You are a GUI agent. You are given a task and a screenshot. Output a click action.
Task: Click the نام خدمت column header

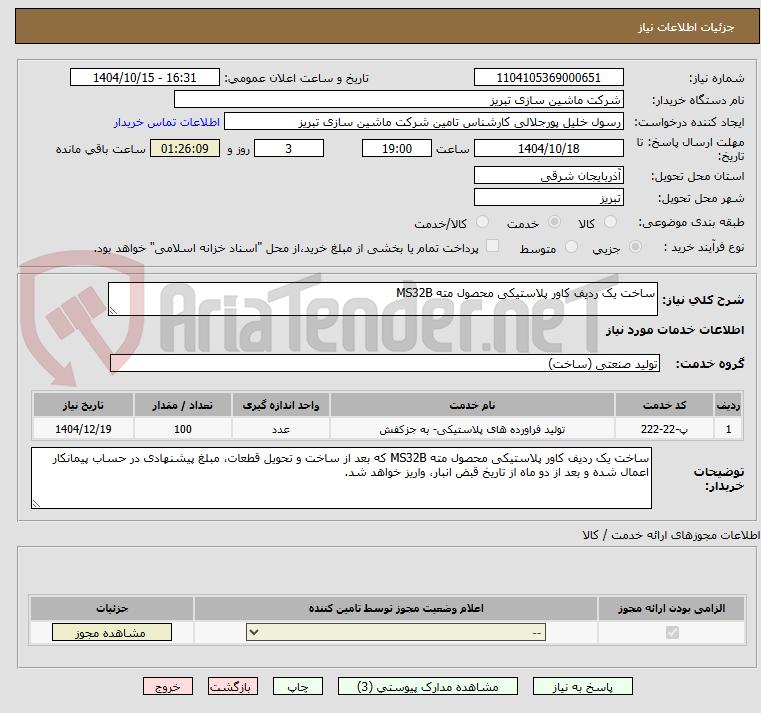pos(472,405)
